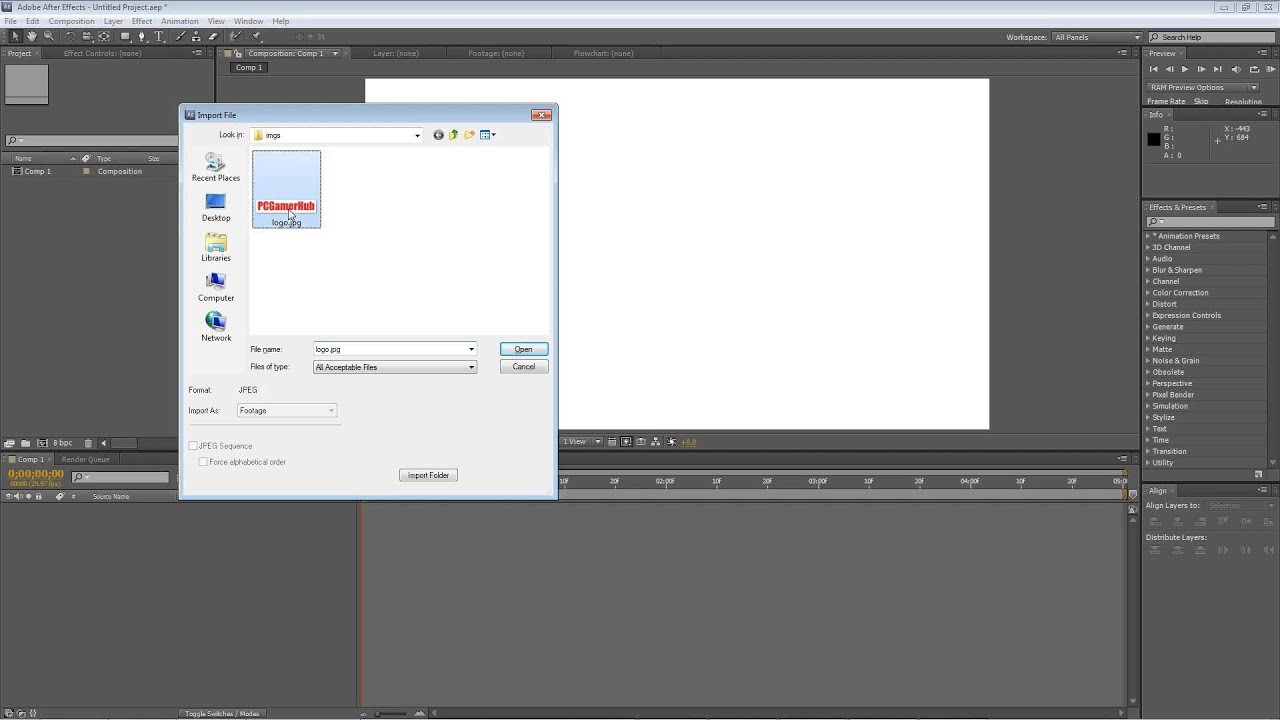Step forward one frame in Preview panel
Viewport: 1280px width, 720px height.
1201,69
